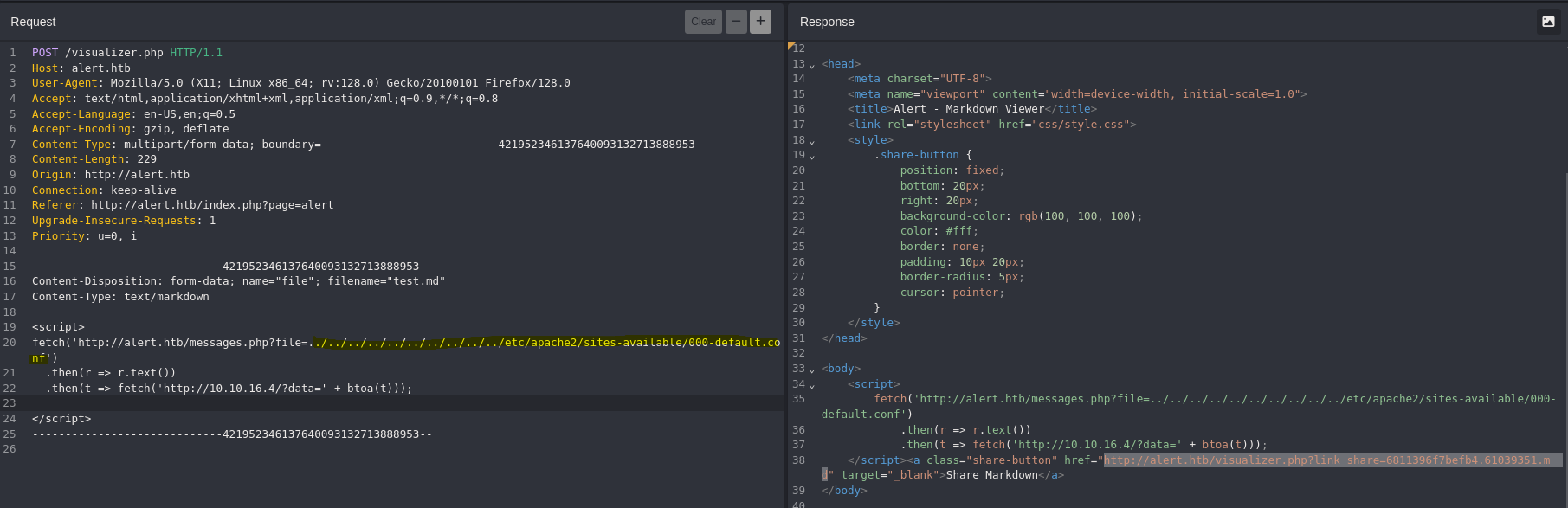The width and height of the screenshot is (1568, 508).
Task: Click the minus button in Request header
Action: 736,22
